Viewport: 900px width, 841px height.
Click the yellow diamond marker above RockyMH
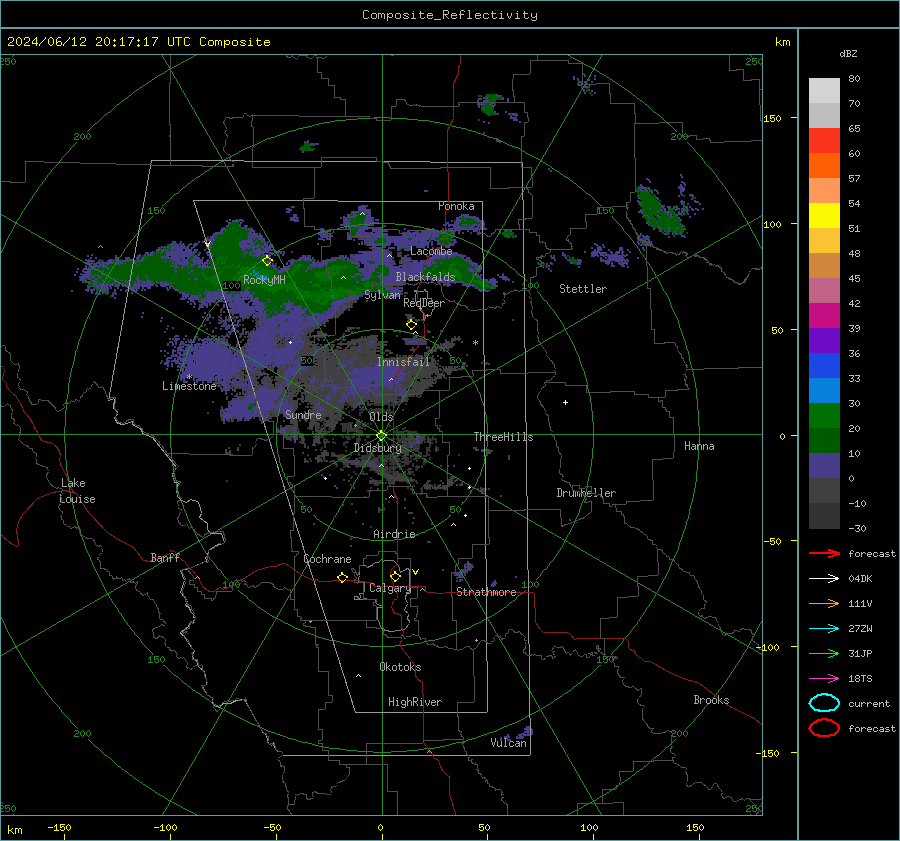tap(267, 261)
